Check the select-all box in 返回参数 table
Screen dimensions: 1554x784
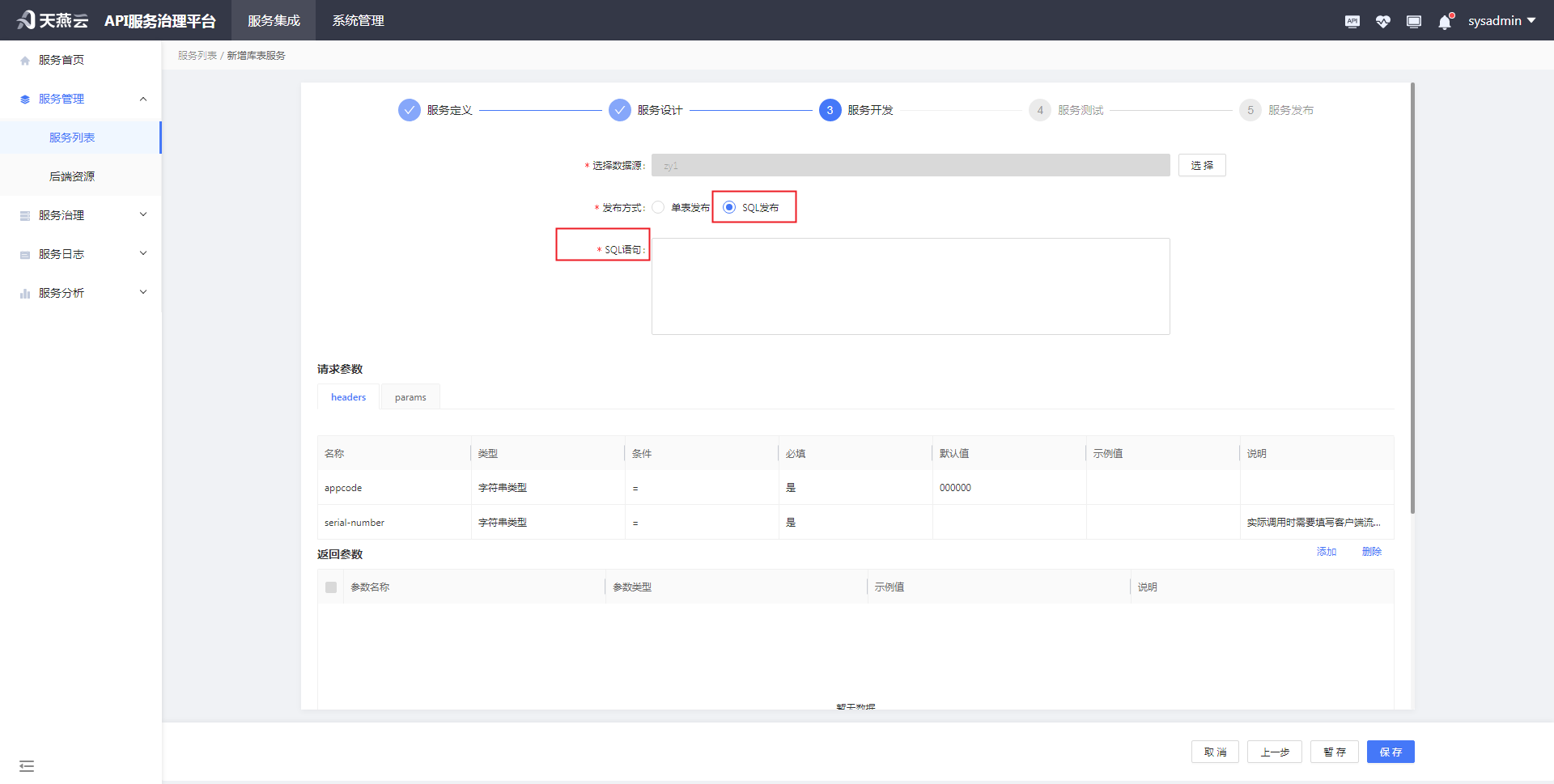coord(331,587)
